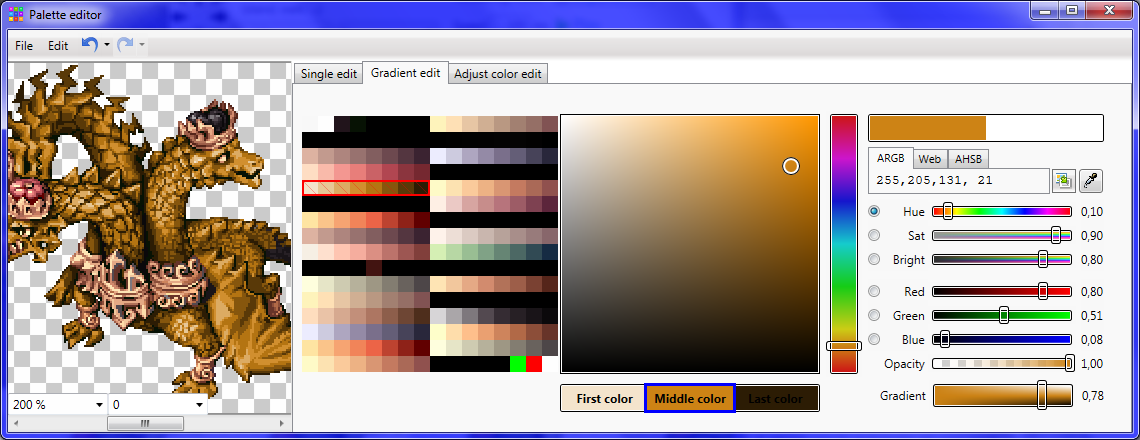1140x440 pixels.
Task: Click the vertical rainbow hue strip
Action: 844,244
